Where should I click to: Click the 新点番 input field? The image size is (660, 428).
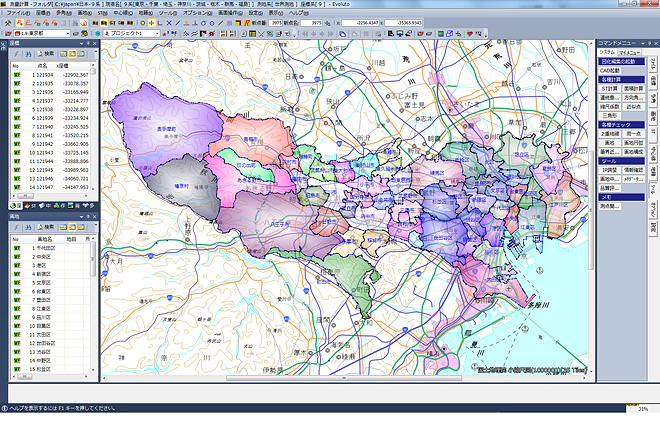(275, 23)
